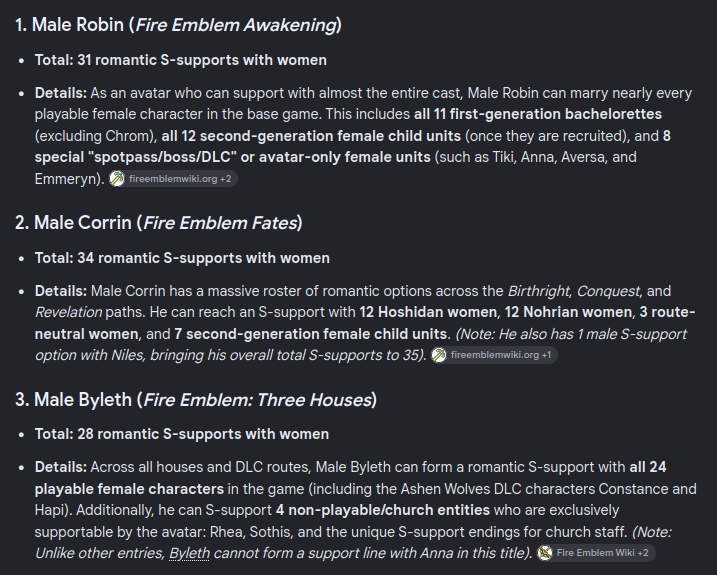Click the line Total: 34 romantic S-supports

point(182,258)
